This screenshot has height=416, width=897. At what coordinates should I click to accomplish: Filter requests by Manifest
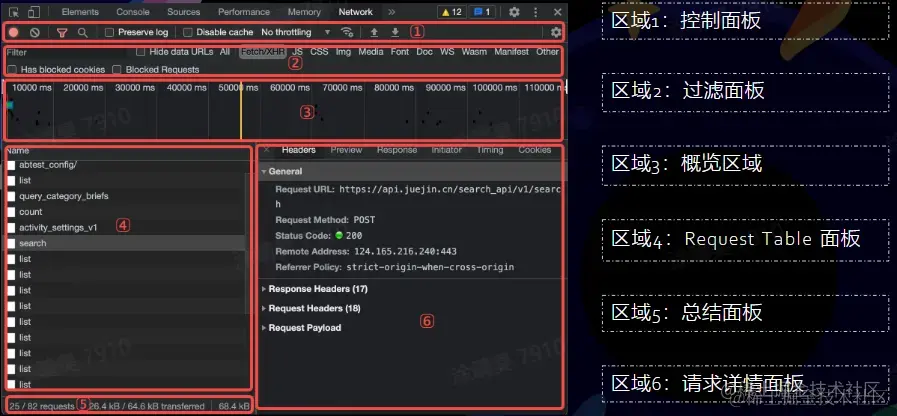click(x=511, y=51)
